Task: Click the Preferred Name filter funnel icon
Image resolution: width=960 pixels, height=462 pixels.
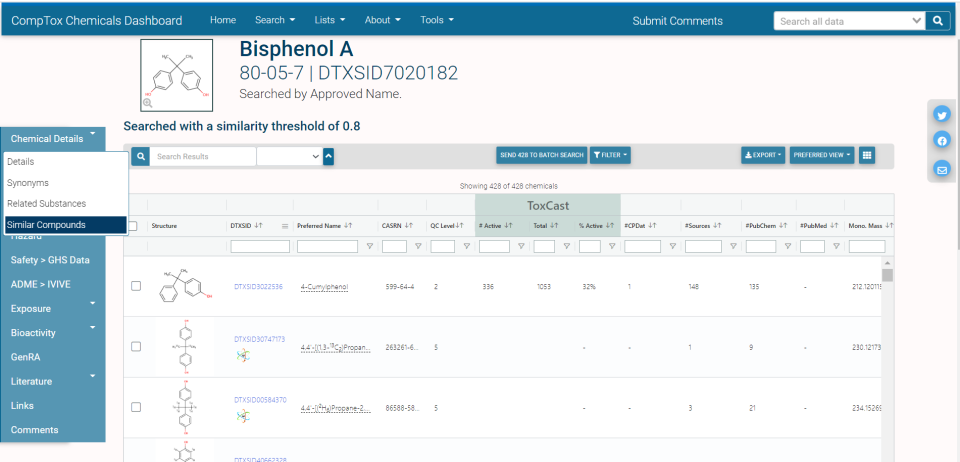Action: pyautogui.click(x=370, y=247)
